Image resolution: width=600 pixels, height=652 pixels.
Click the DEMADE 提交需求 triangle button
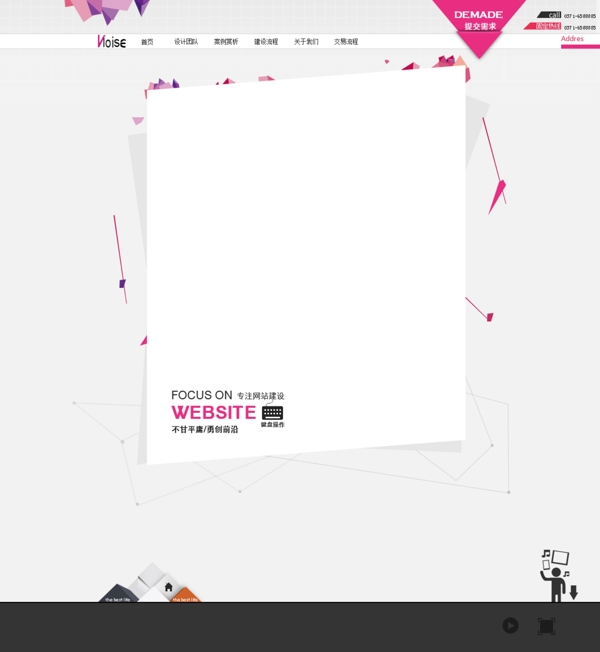[479, 23]
